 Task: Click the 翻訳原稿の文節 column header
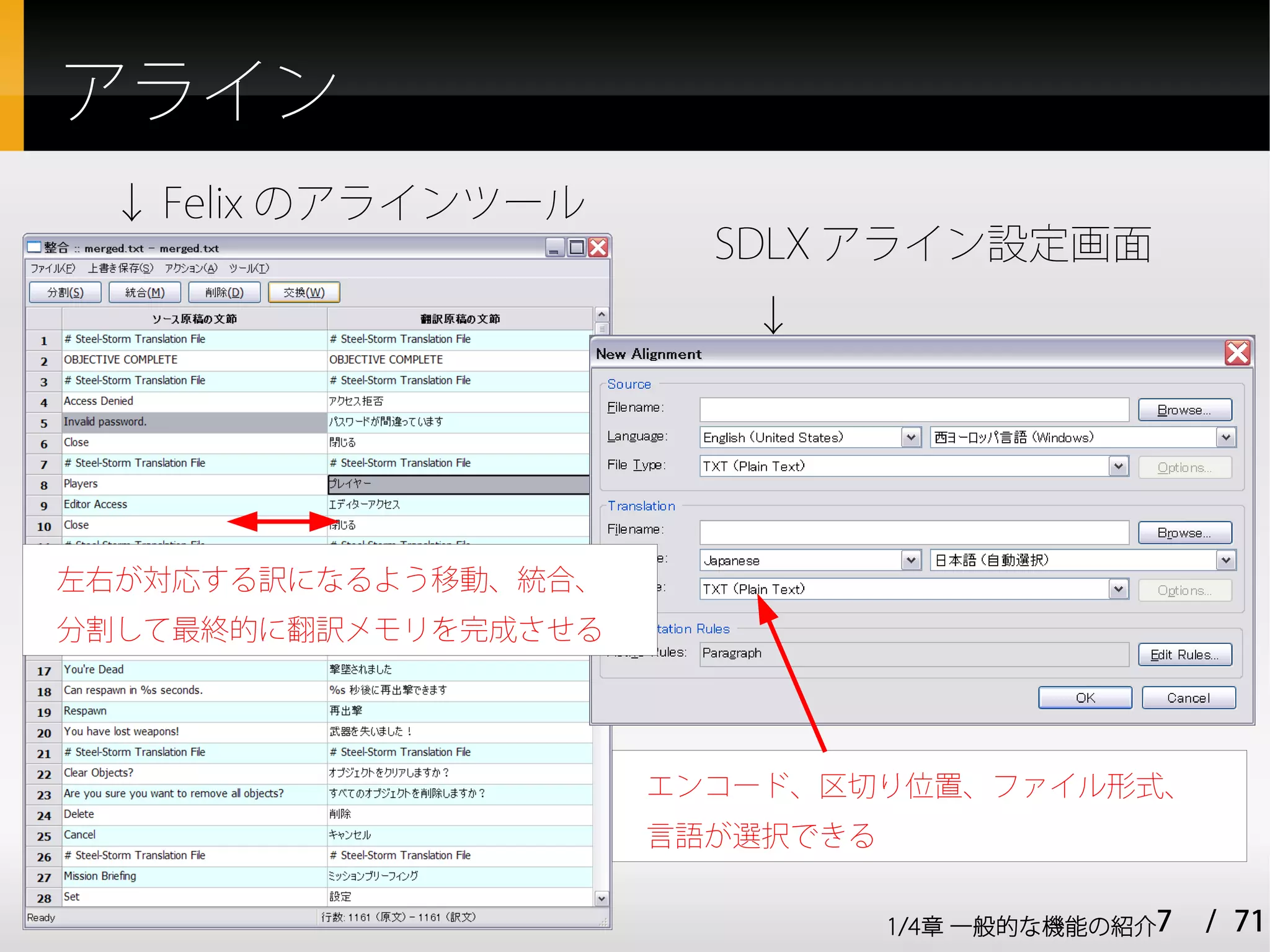pyautogui.click(x=460, y=319)
